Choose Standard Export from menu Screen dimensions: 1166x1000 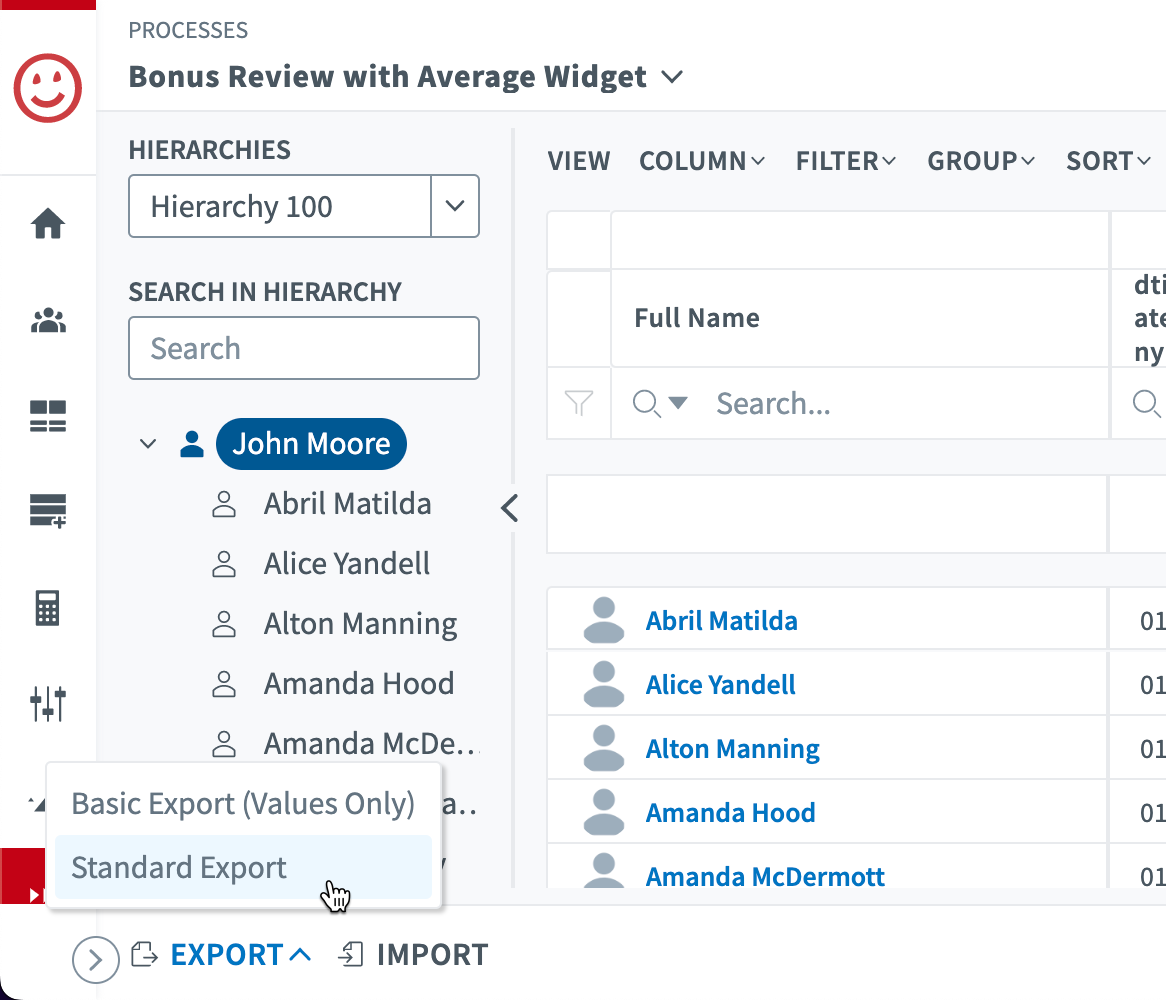pos(180,868)
